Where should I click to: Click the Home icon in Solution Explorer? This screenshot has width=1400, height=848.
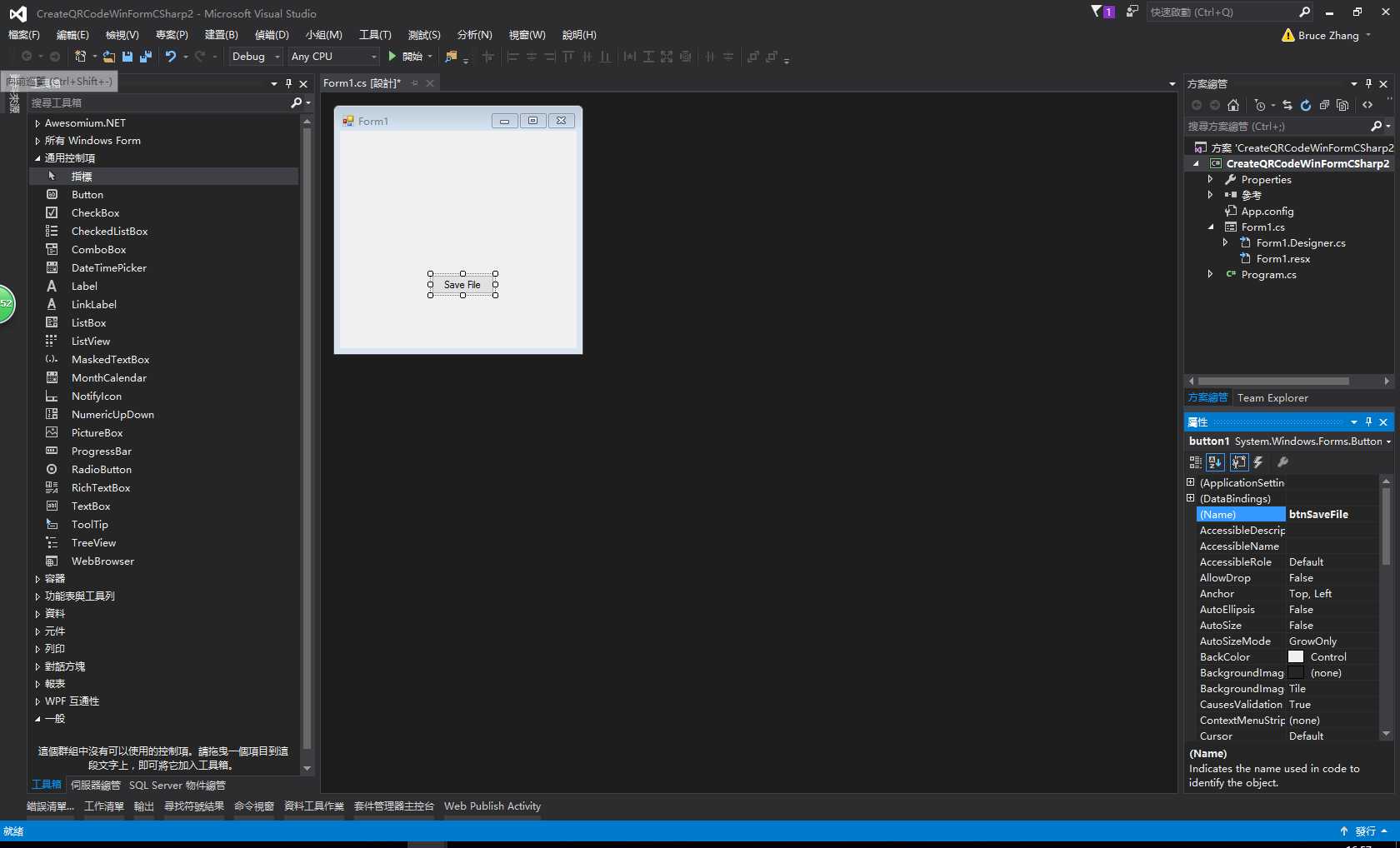pyautogui.click(x=1233, y=105)
